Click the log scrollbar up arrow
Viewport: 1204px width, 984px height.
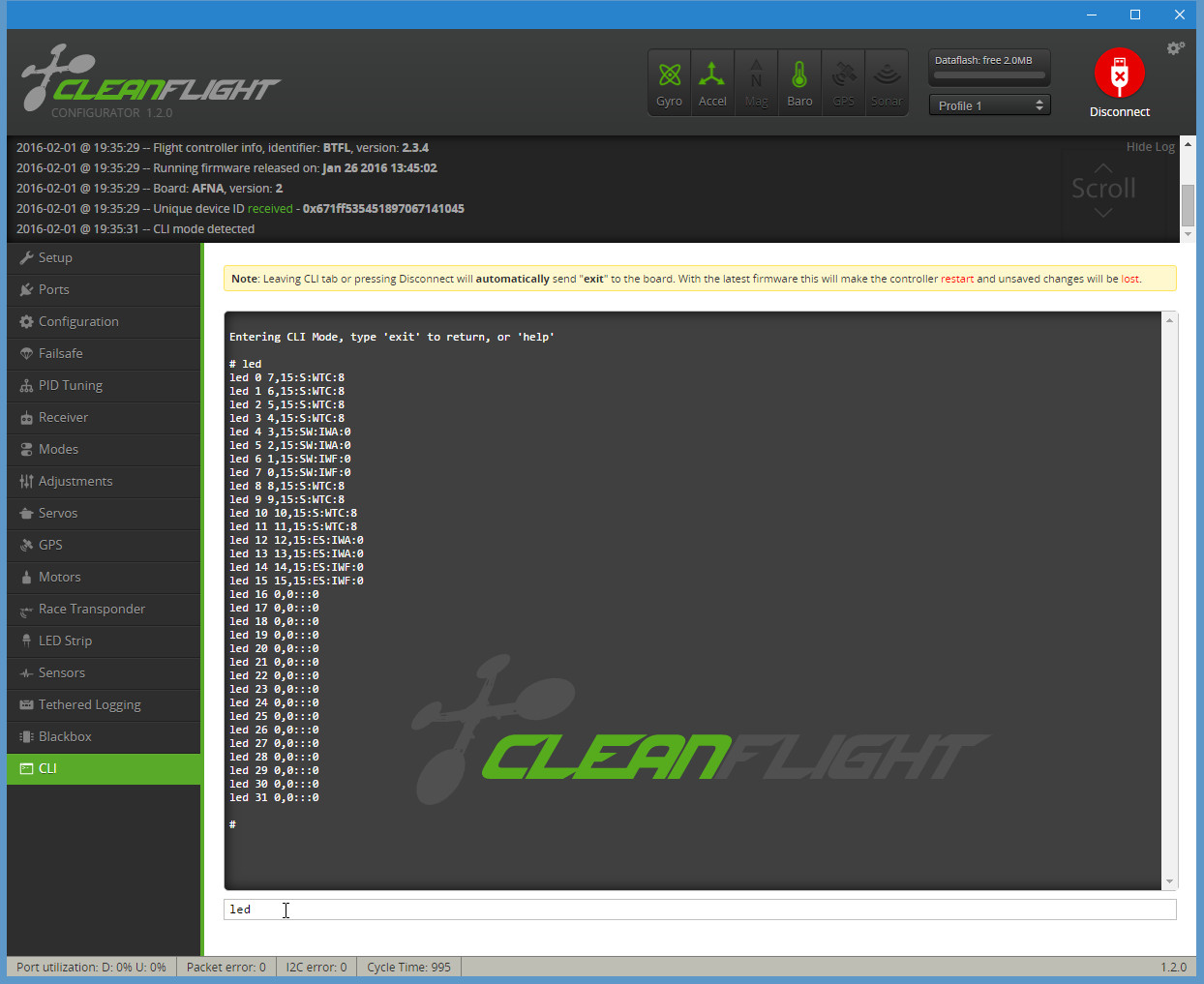pyautogui.click(x=1188, y=143)
